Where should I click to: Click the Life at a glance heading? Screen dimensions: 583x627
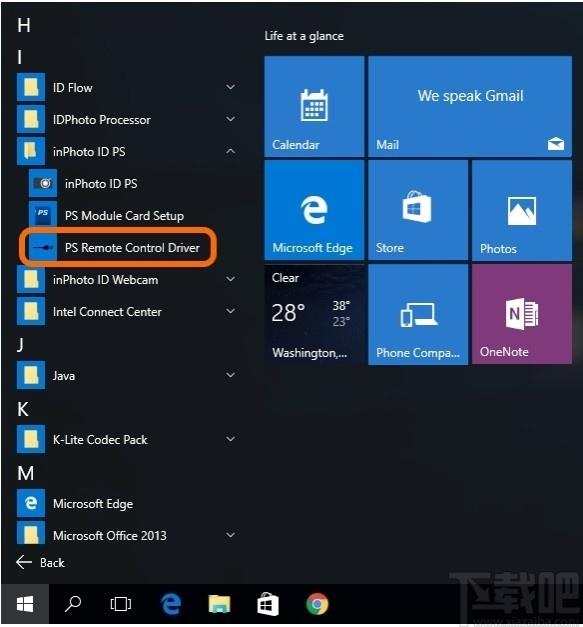[304, 36]
